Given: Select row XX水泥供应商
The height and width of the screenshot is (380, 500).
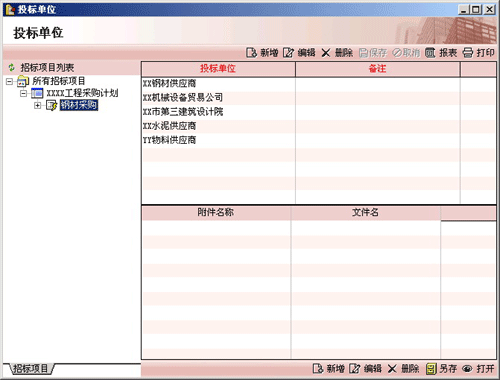Looking at the screenshot, I should point(319,126).
